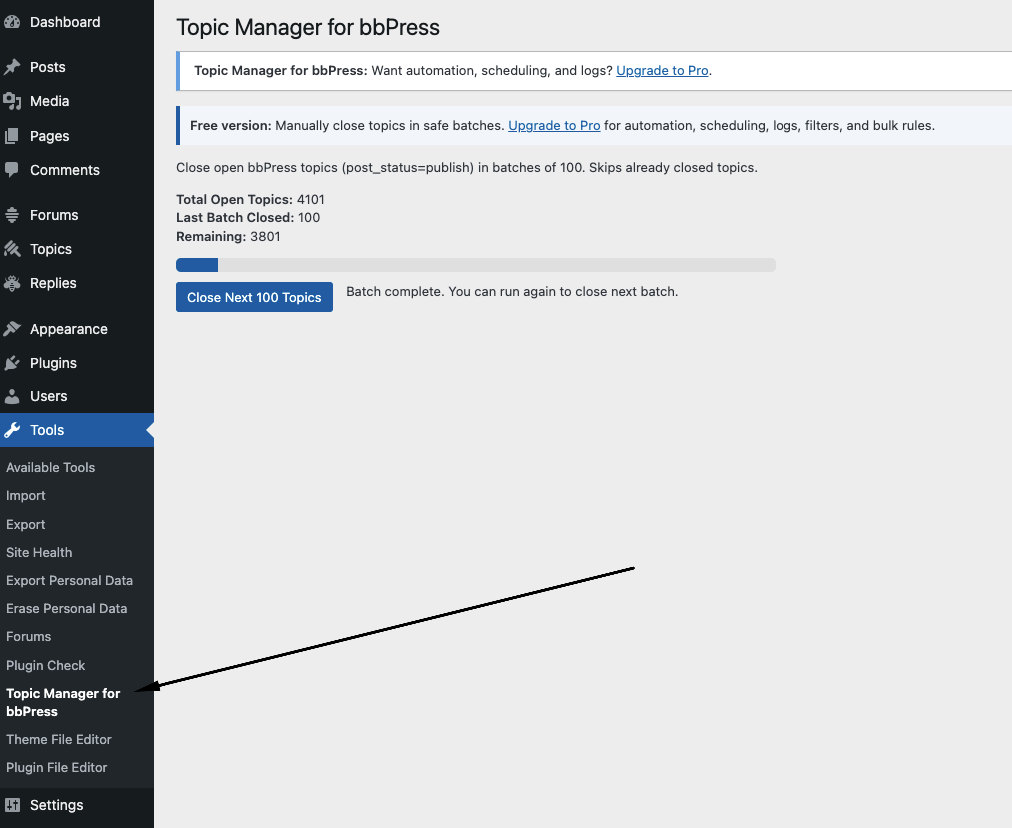
Task: Open Available Tools submenu item
Action: click(50, 467)
